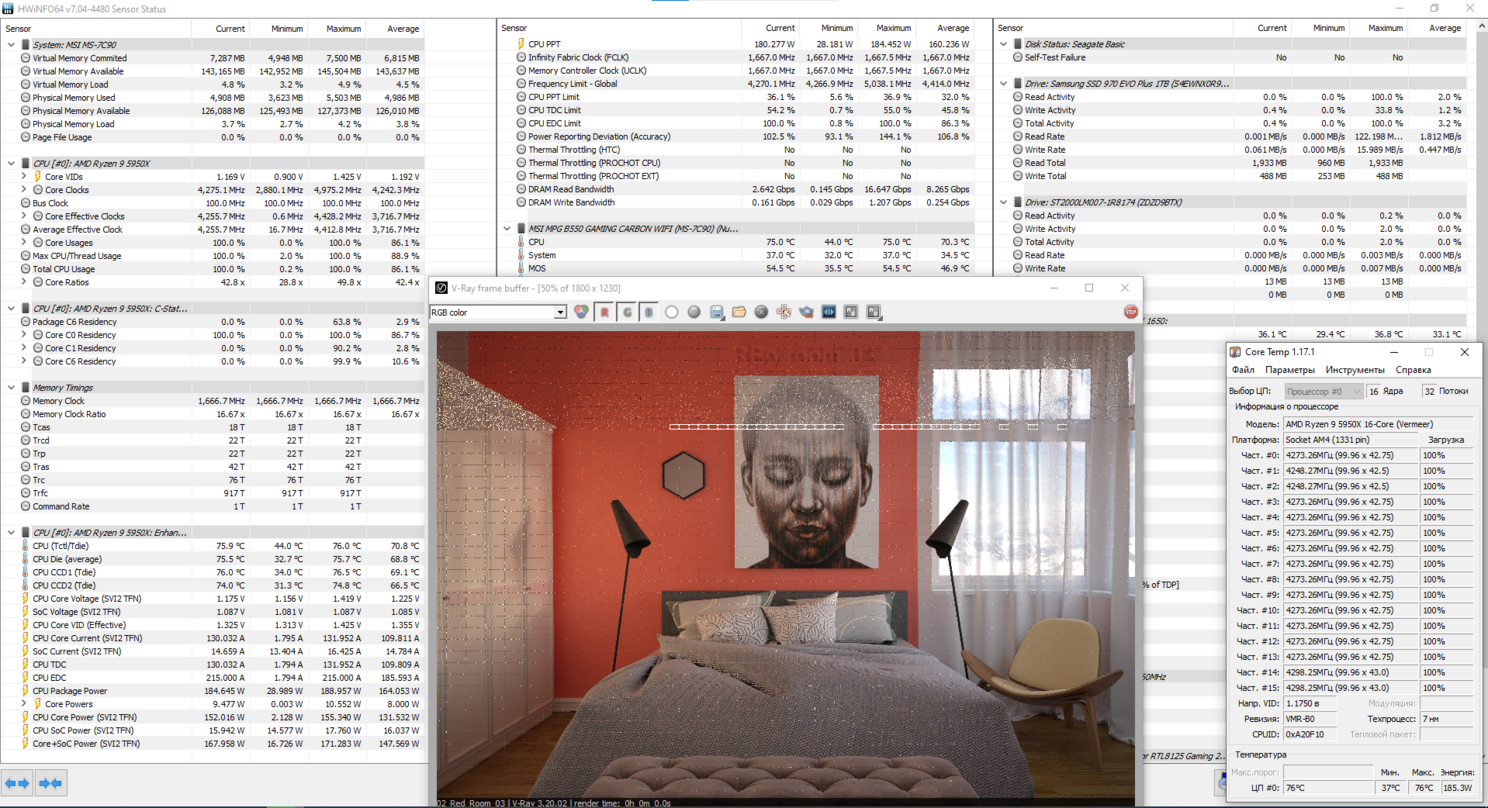
Task: Collapse the Memory Timings section
Action: click(12, 388)
